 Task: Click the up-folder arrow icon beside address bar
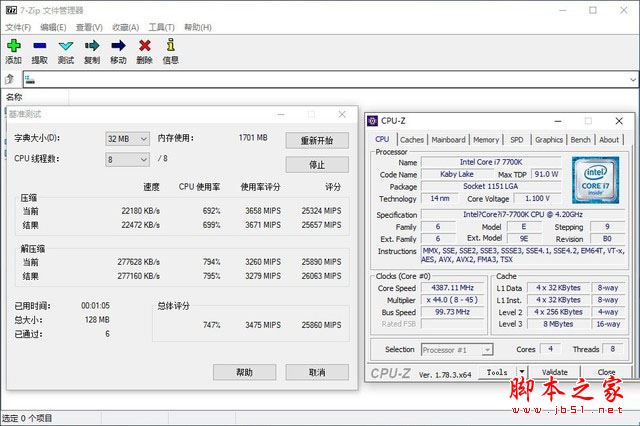click(10, 79)
